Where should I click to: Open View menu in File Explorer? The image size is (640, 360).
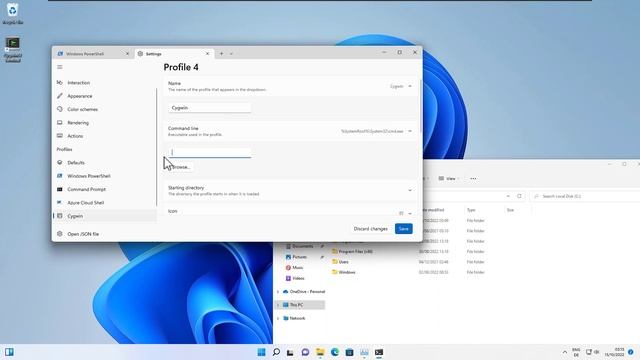tap(449, 178)
